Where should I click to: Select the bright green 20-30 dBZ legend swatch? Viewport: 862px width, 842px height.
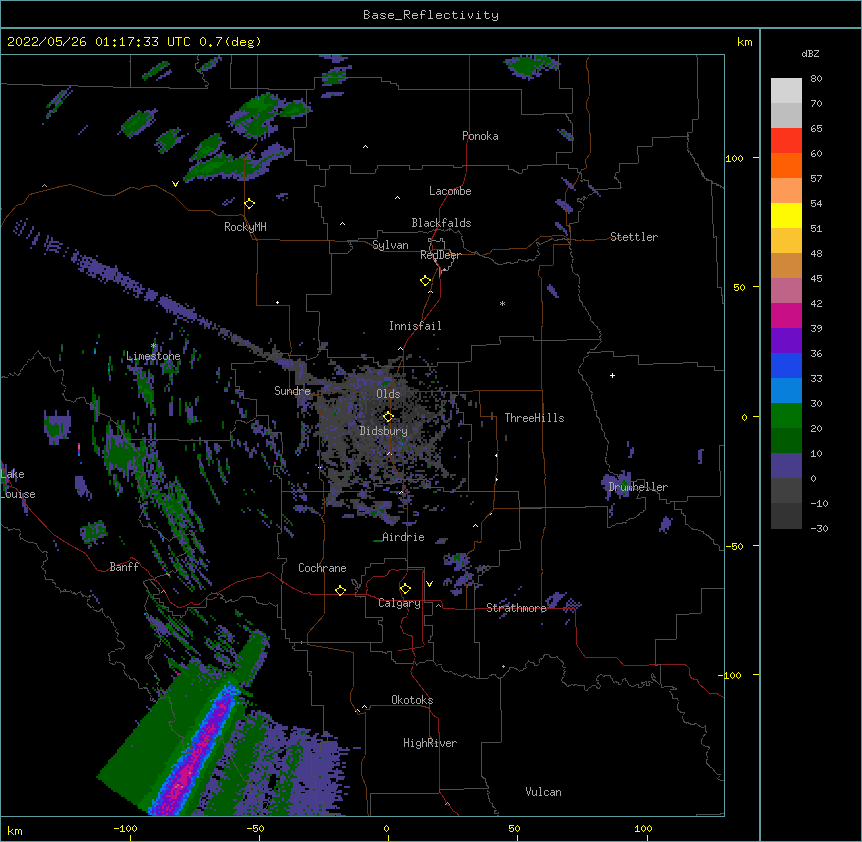(x=786, y=416)
